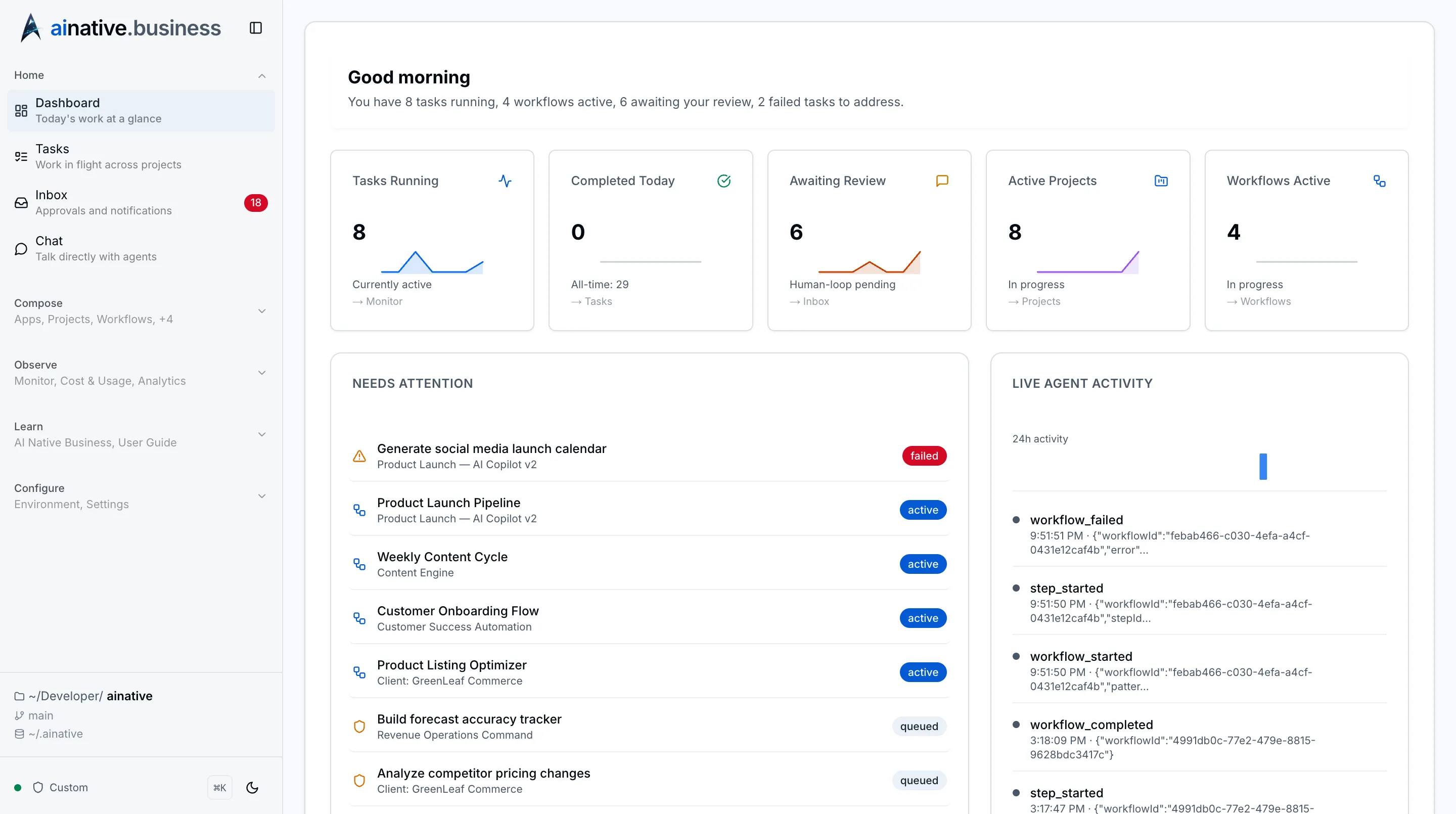This screenshot has height=814, width=1456.
Task: Open Chat to talk with agents
Action: click(x=141, y=249)
